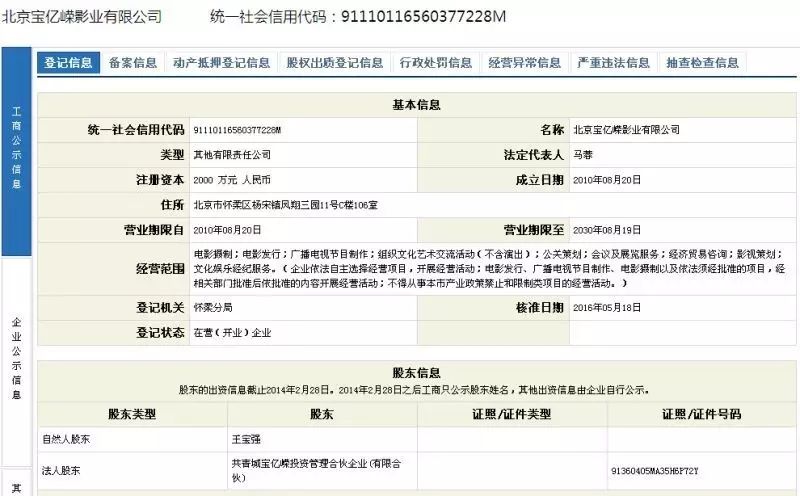Click the 法定代表人 field label
This screenshot has width=800, height=496.
tap(534, 155)
